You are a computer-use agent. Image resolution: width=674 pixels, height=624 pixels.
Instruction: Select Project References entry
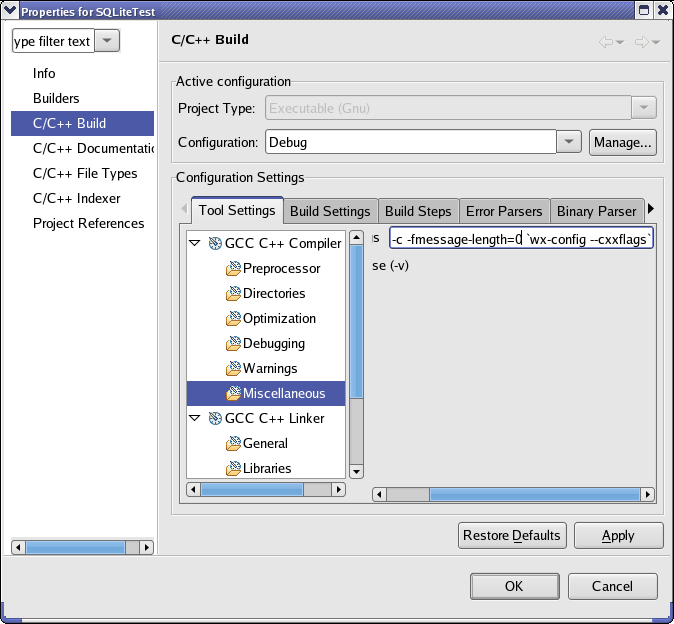[x=89, y=223]
